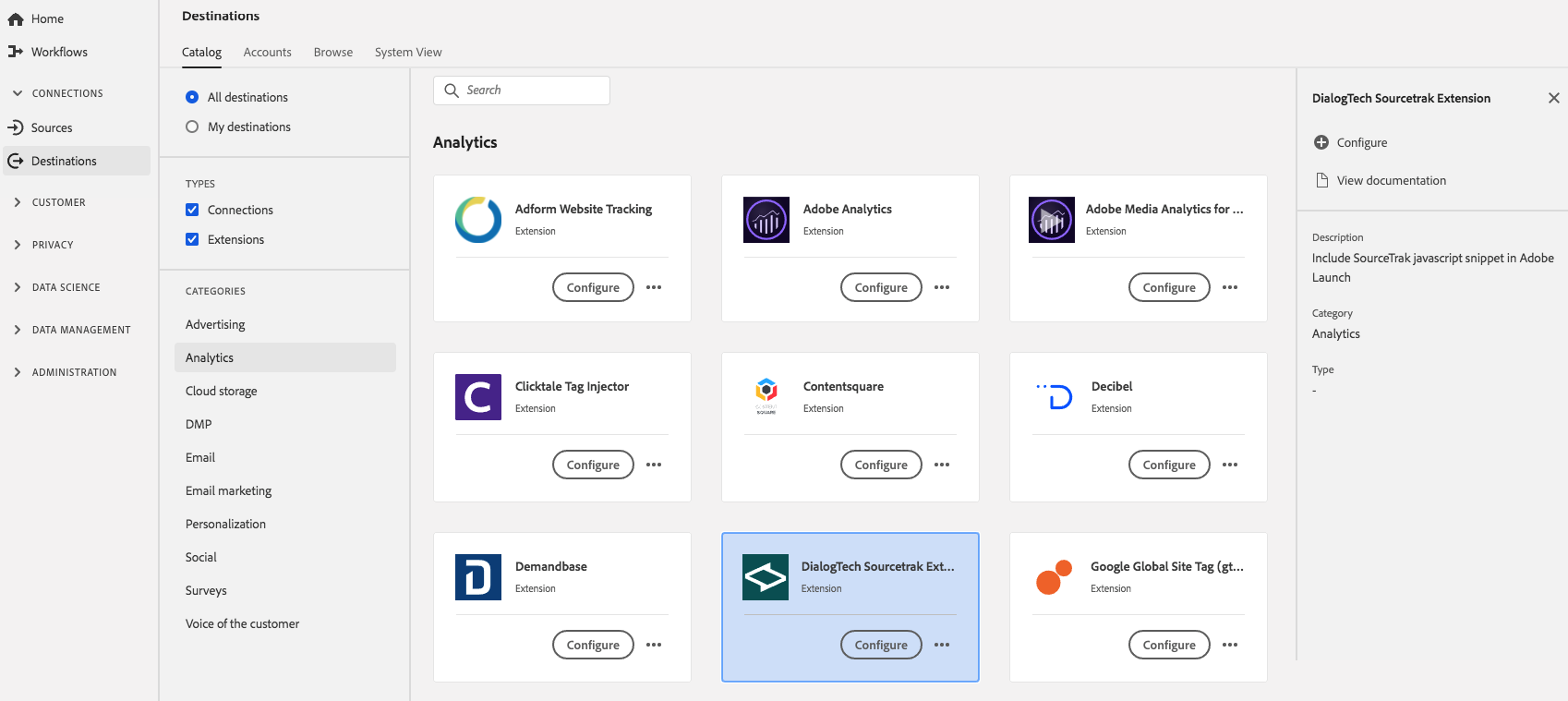Open more options for Adobe Analytics card
Viewport: 1568px width, 701px height.
pyautogui.click(x=942, y=287)
